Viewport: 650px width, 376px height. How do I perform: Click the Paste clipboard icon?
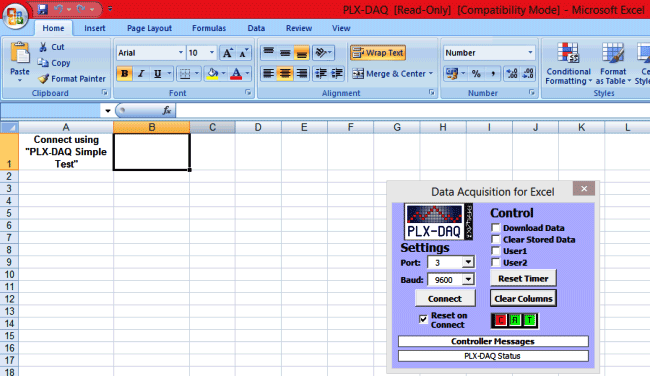(x=19, y=53)
